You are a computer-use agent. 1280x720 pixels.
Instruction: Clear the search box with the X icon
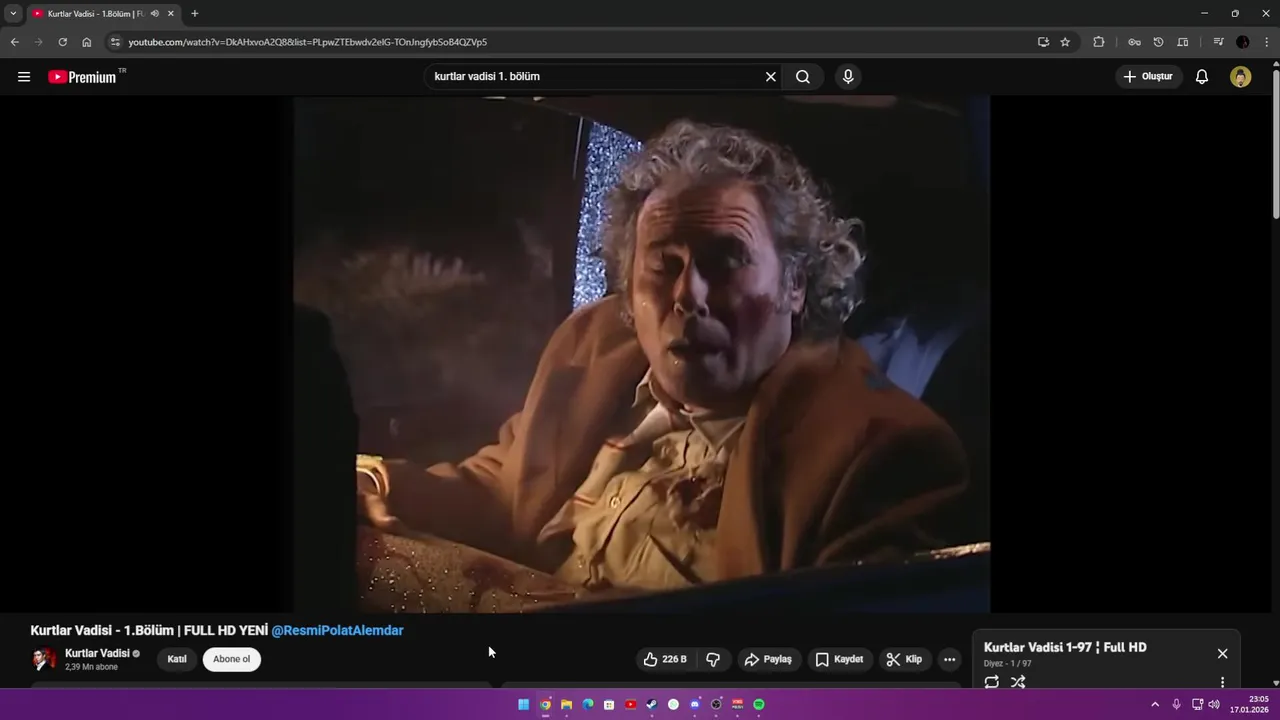click(x=771, y=77)
